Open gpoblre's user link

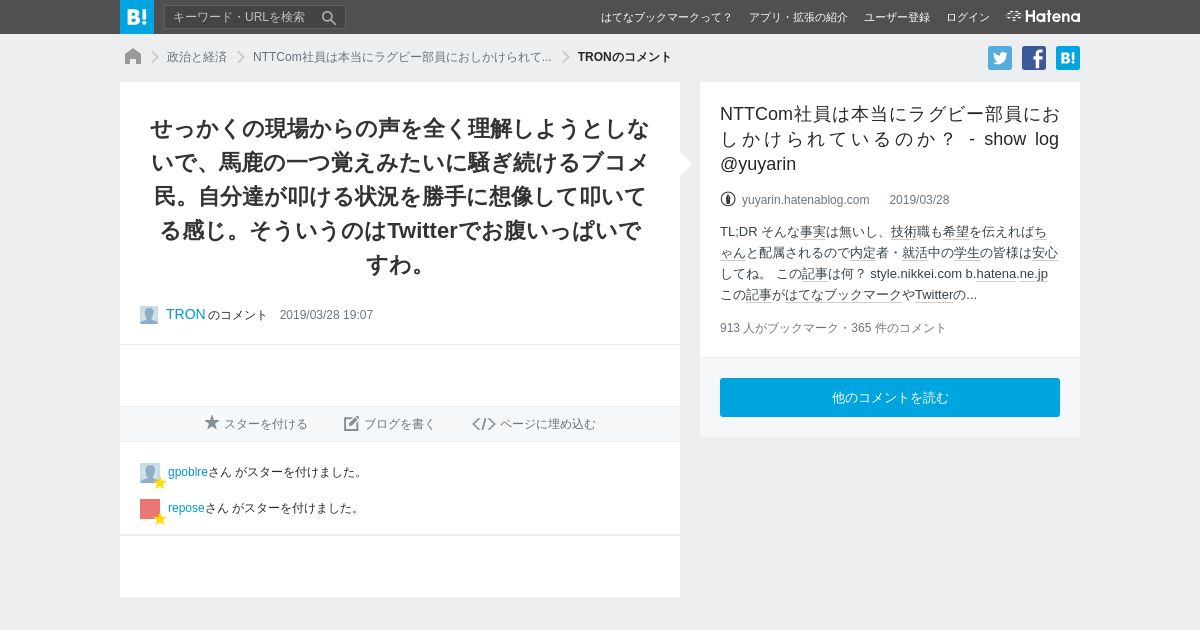[188, 472]
